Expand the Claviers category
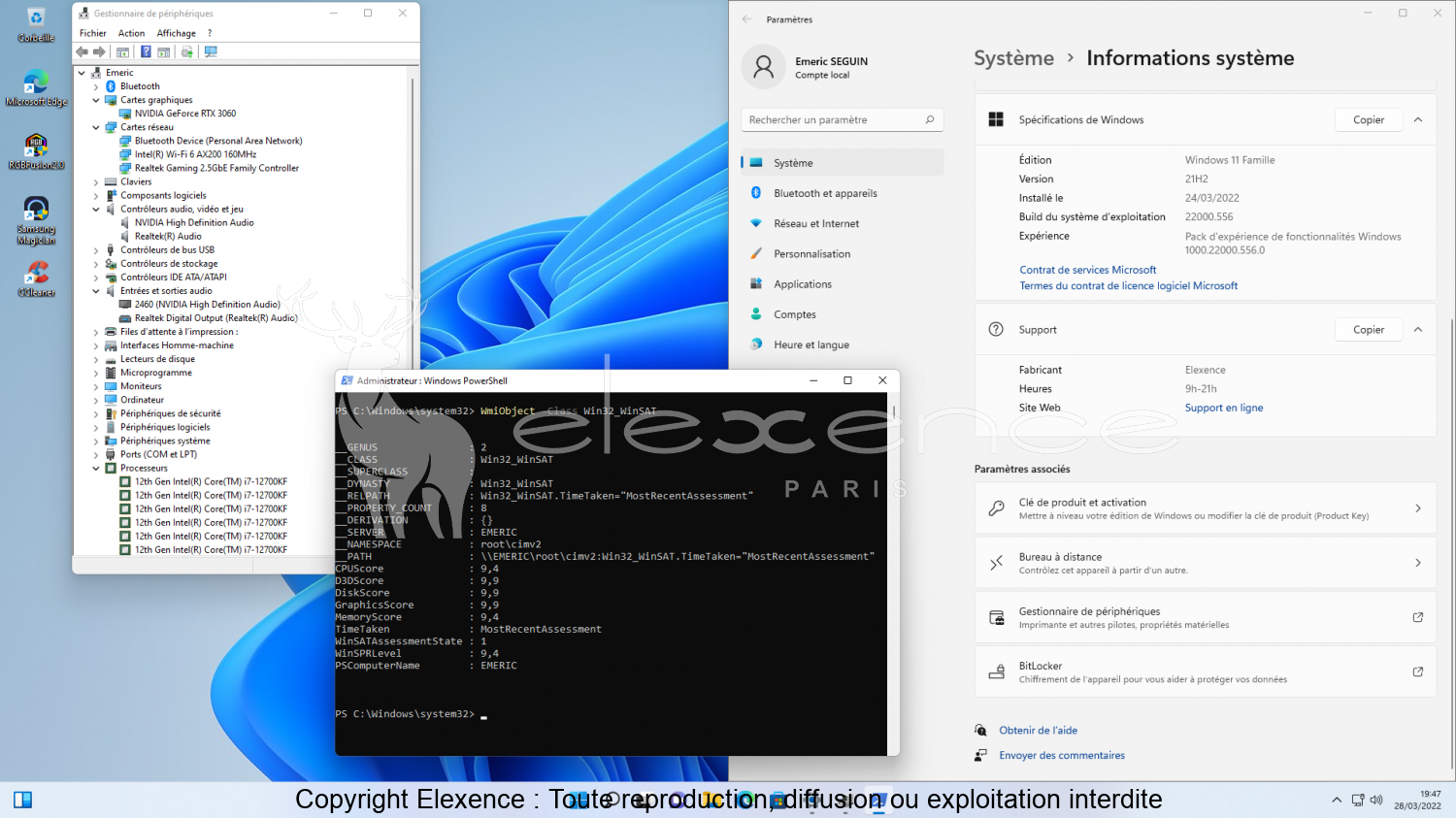 [x=96, y=181]
